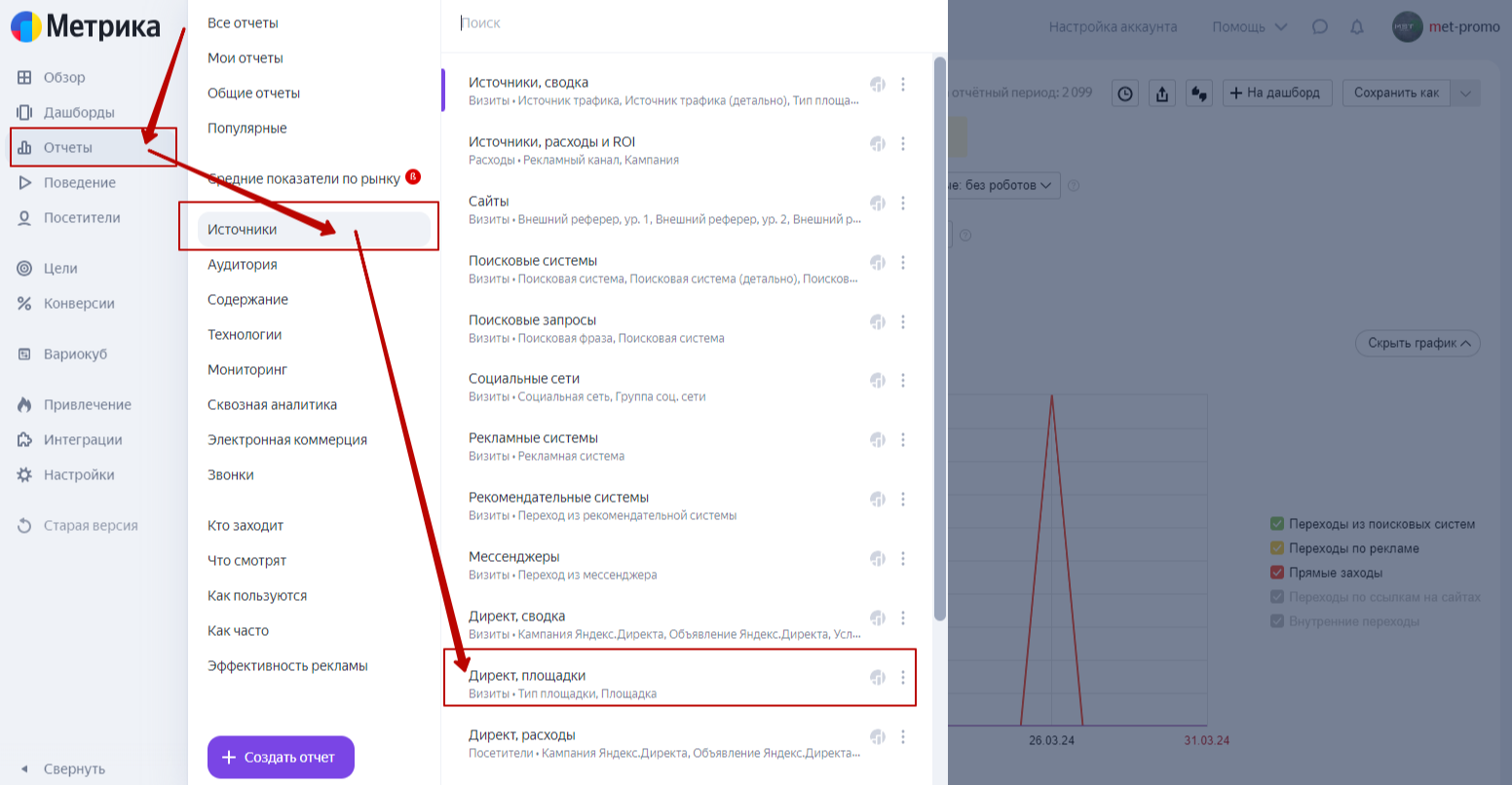Toggle Прямые заходы checkbox
Viewport: 1512px width, 785px height.
(x=1277, y=573)
